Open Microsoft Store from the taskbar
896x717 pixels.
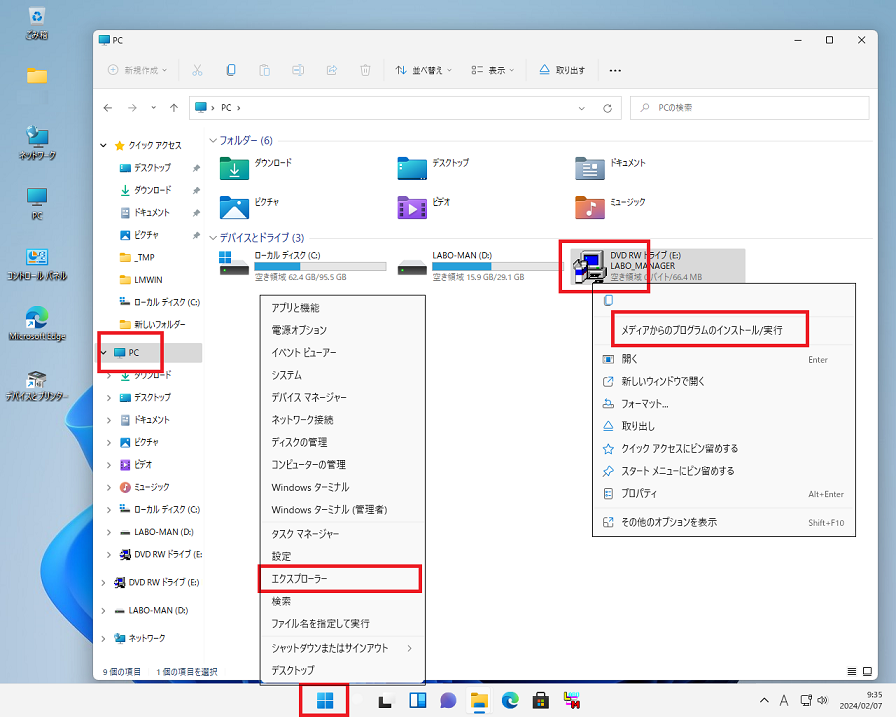(x=541, y=700)
